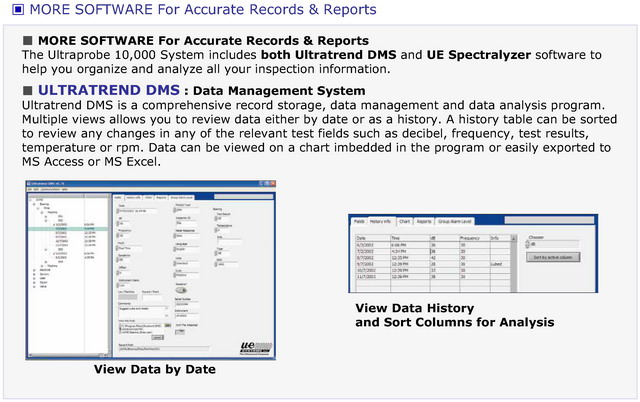The image size is (640, 402).
Task: Click the history table's vertical scrollbar
Action: [513, 262]
